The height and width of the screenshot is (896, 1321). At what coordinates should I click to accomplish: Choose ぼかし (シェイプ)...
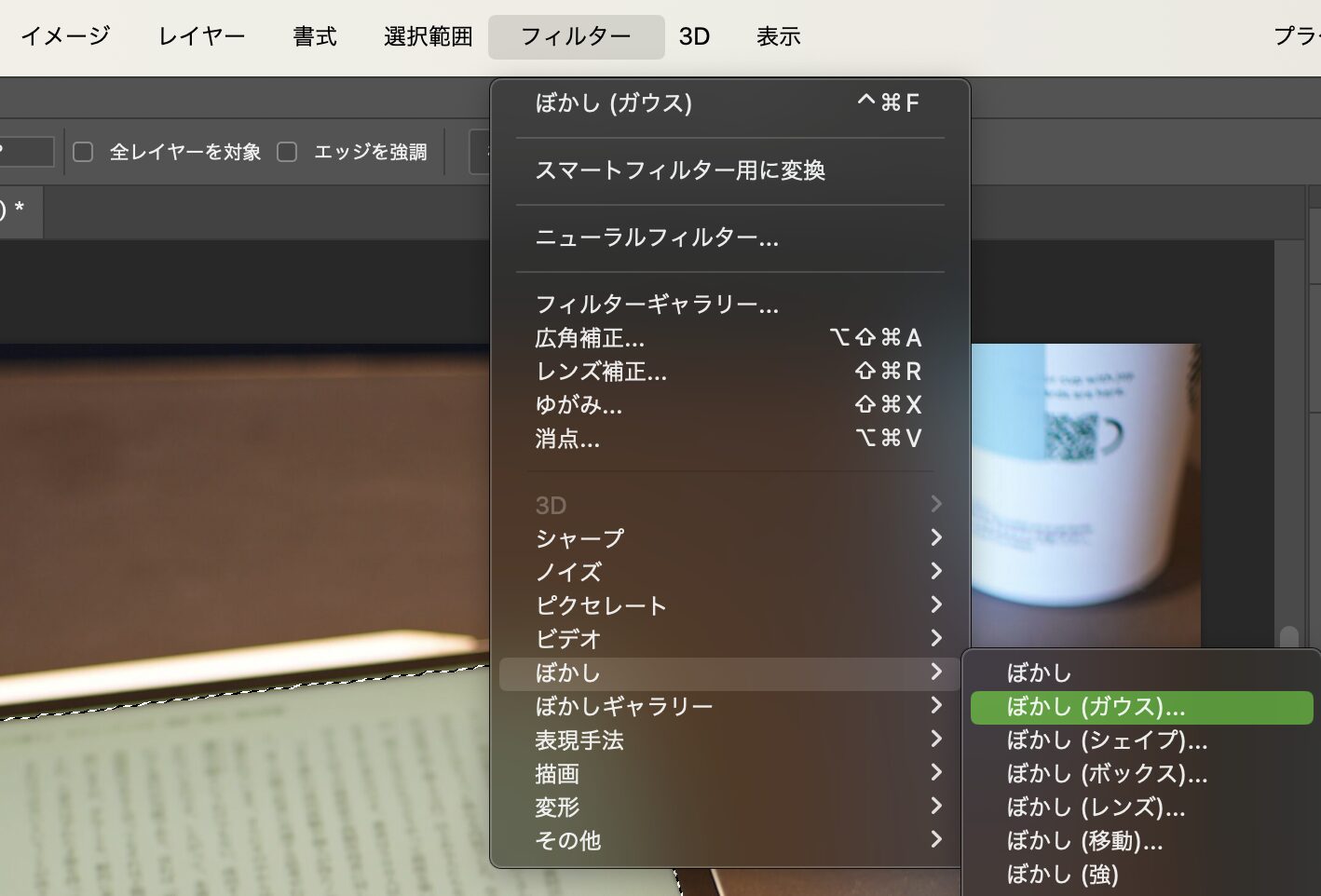[x=1141, y=740]
